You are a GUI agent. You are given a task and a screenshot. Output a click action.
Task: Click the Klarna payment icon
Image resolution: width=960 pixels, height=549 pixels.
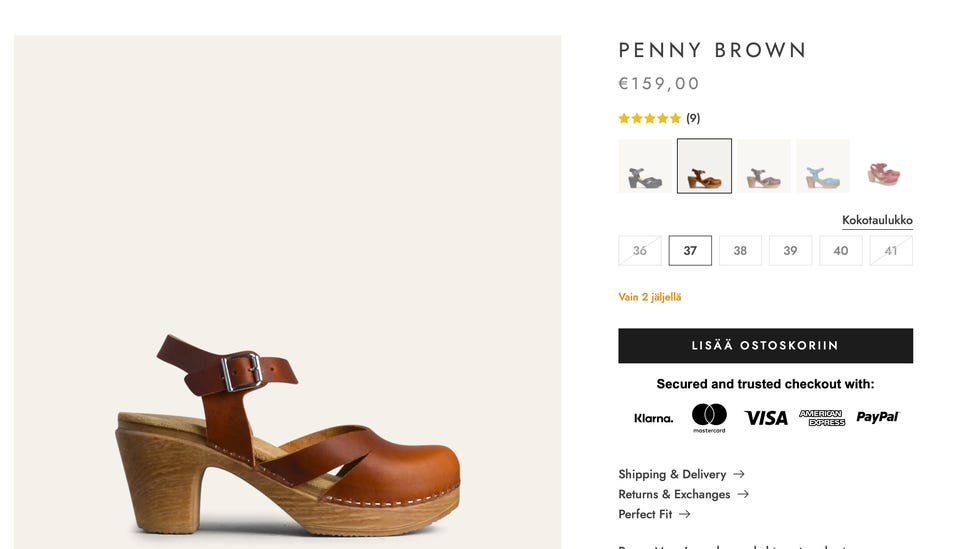point(653,418)
